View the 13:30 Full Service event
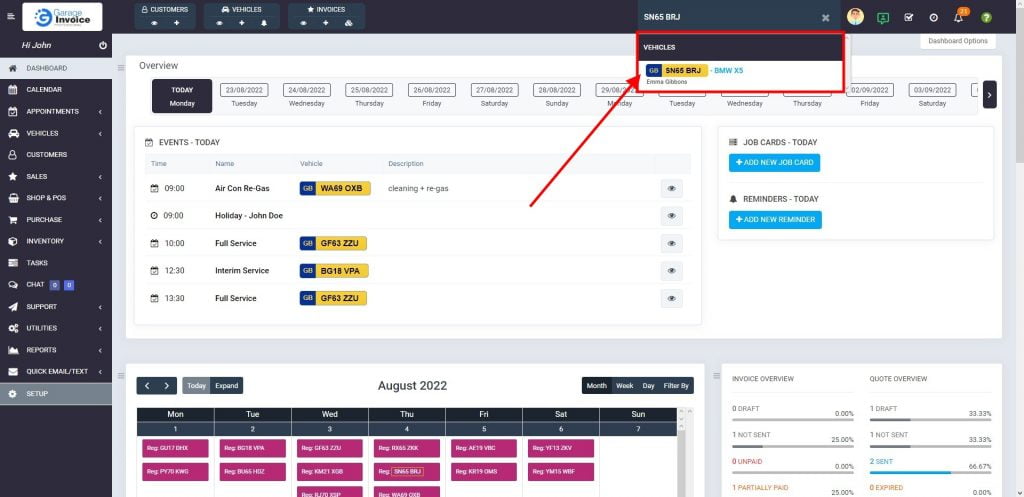Image resolution: width=1024 pixels, height=497 pixels. tap(671, 298)
